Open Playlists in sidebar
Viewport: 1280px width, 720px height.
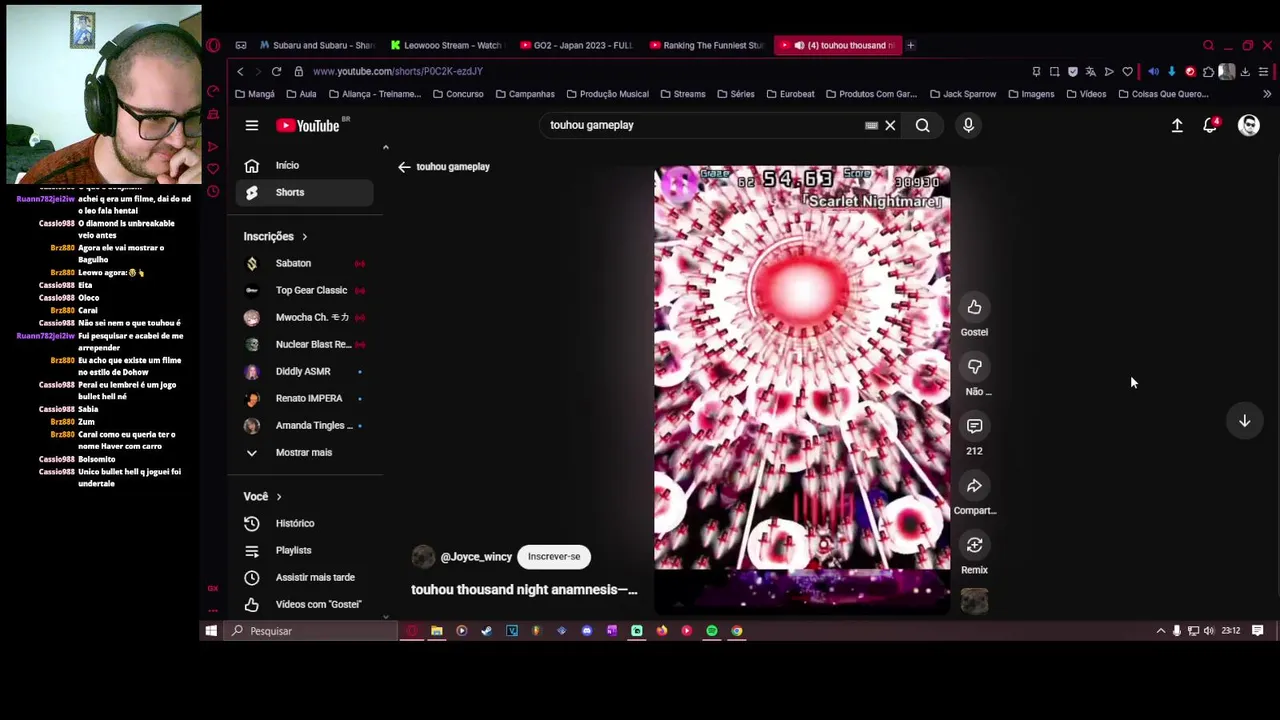[304, 550]
